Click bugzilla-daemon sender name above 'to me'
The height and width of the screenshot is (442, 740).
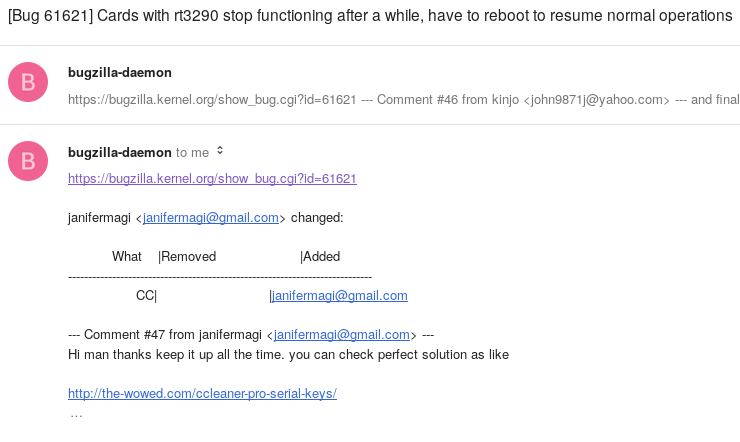click(x=120, y=152)
